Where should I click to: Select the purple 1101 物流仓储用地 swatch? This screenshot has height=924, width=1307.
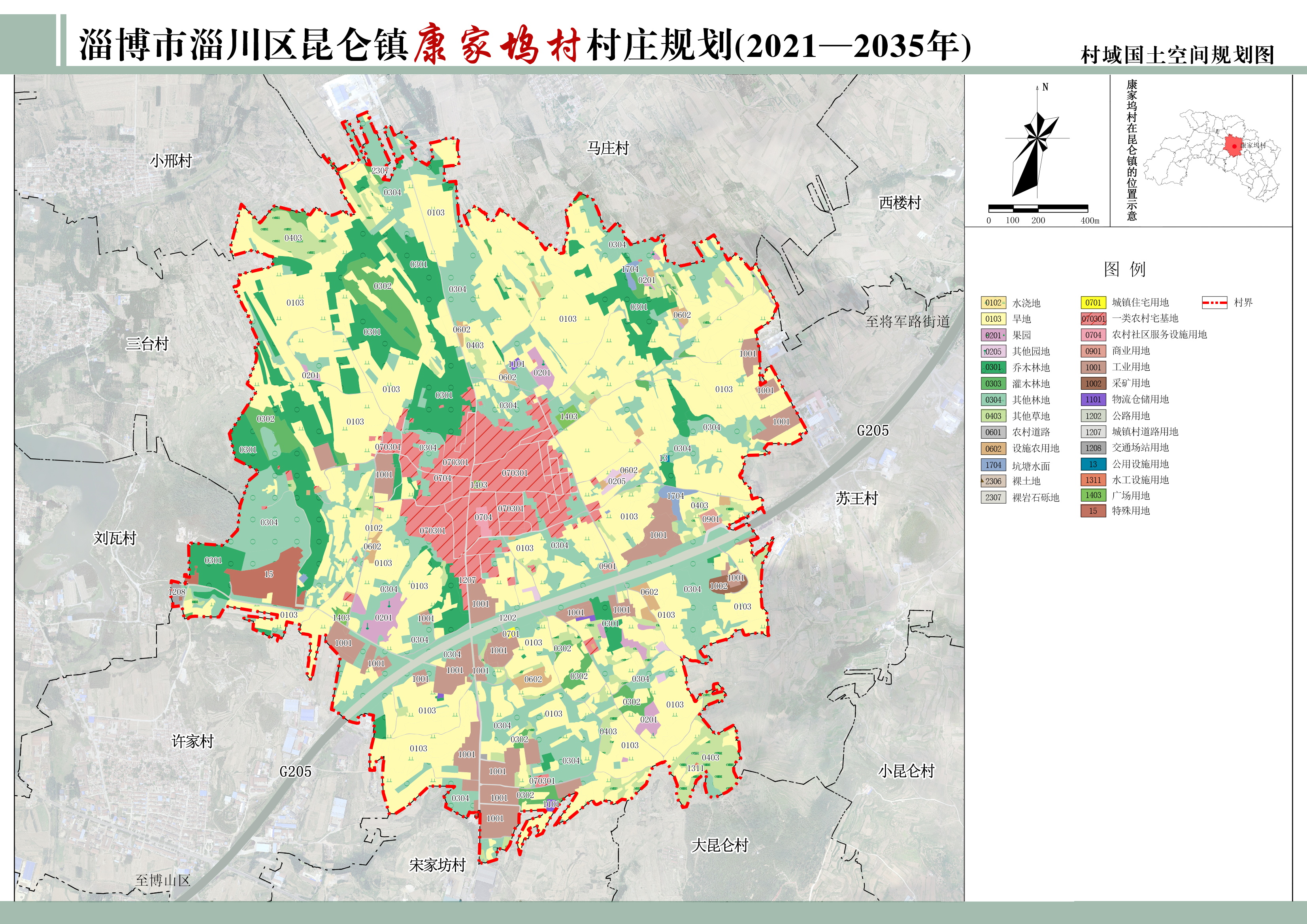tap(1093, 400)
